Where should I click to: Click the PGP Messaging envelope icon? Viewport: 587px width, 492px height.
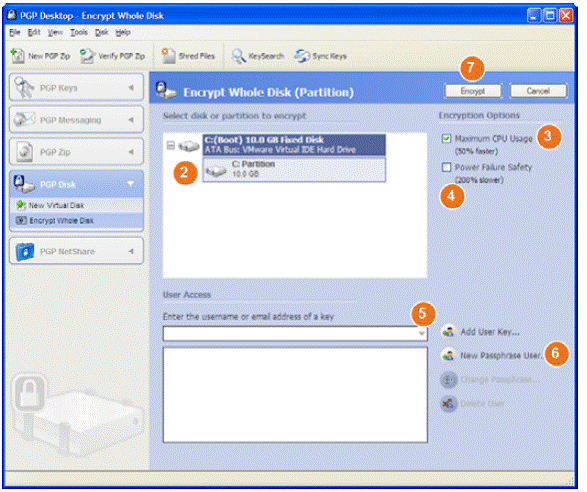(24, 120)
